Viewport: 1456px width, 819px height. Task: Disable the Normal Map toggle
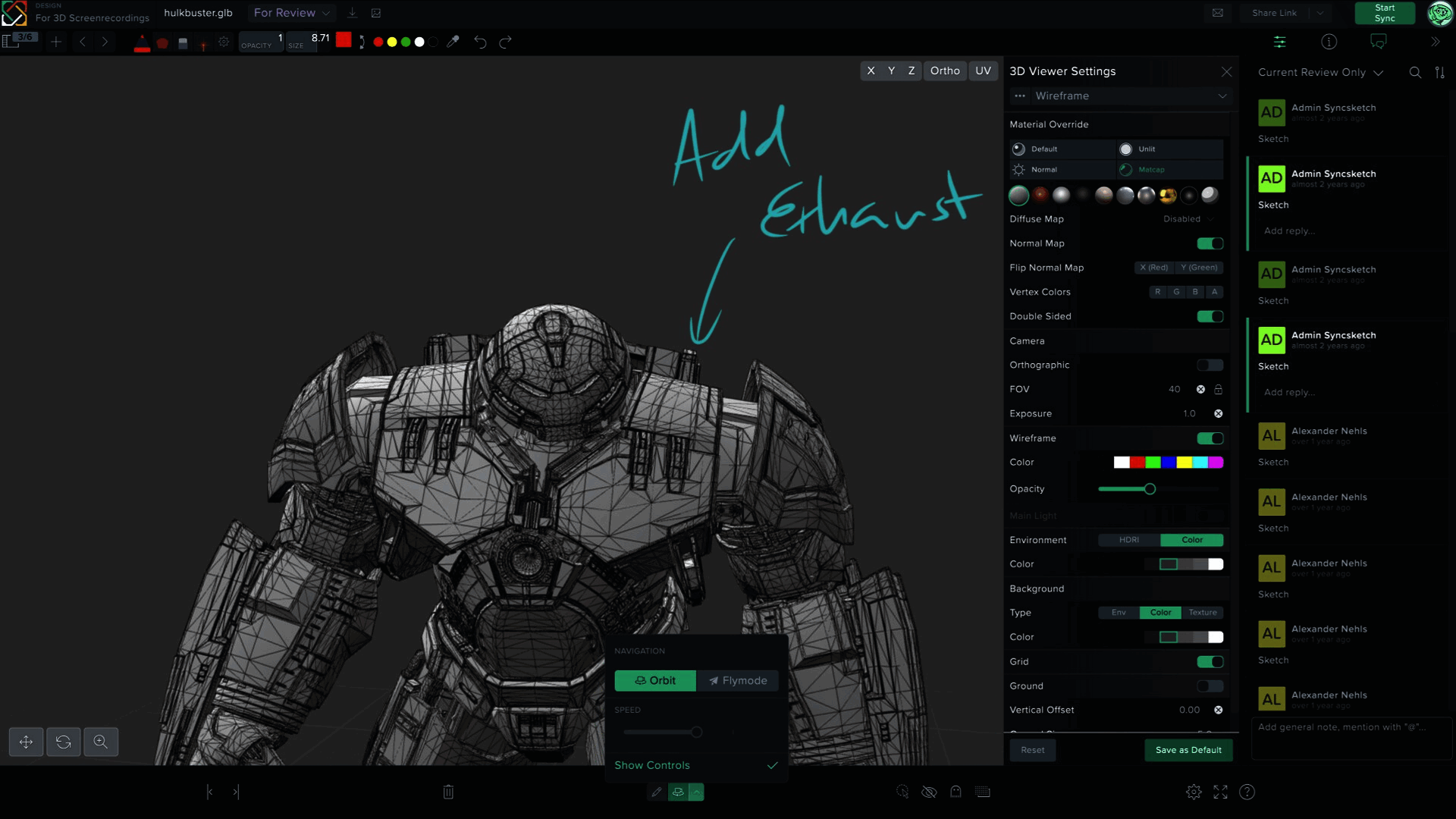[1210, 243]
